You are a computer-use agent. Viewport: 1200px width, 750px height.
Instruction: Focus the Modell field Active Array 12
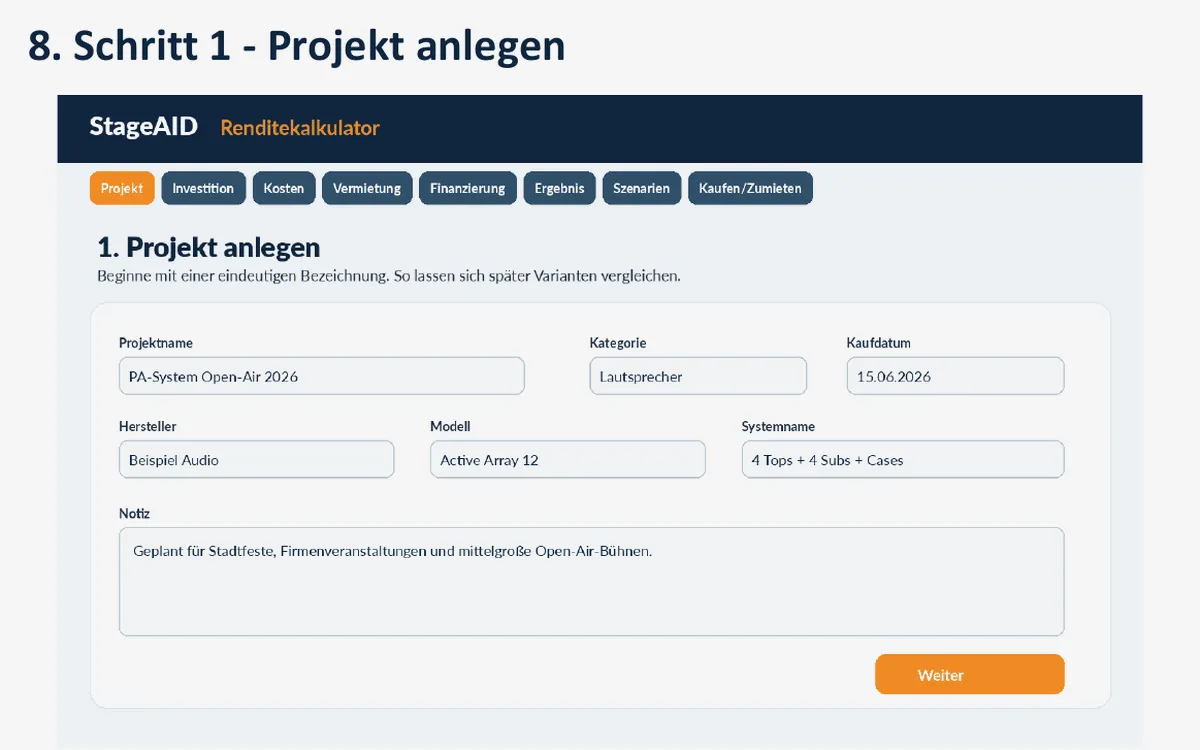568,460
